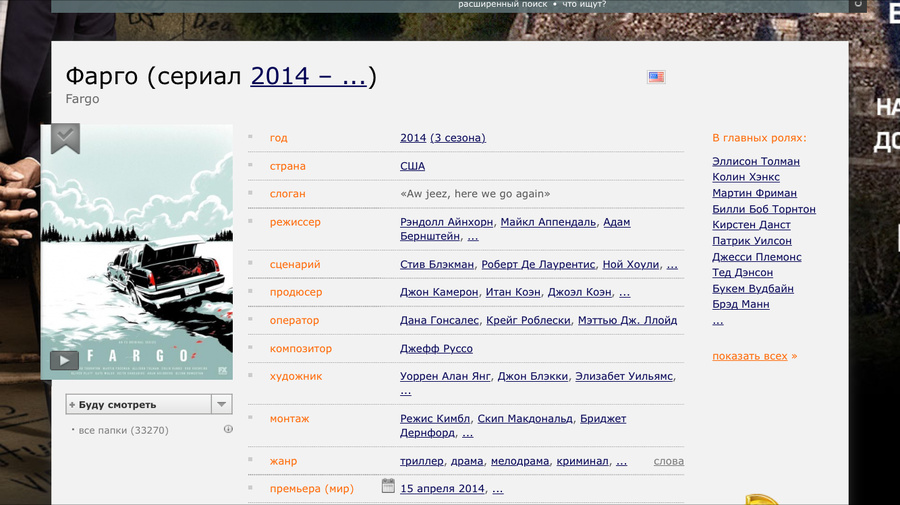Open the Fargo poster image

tap(137, 252)
